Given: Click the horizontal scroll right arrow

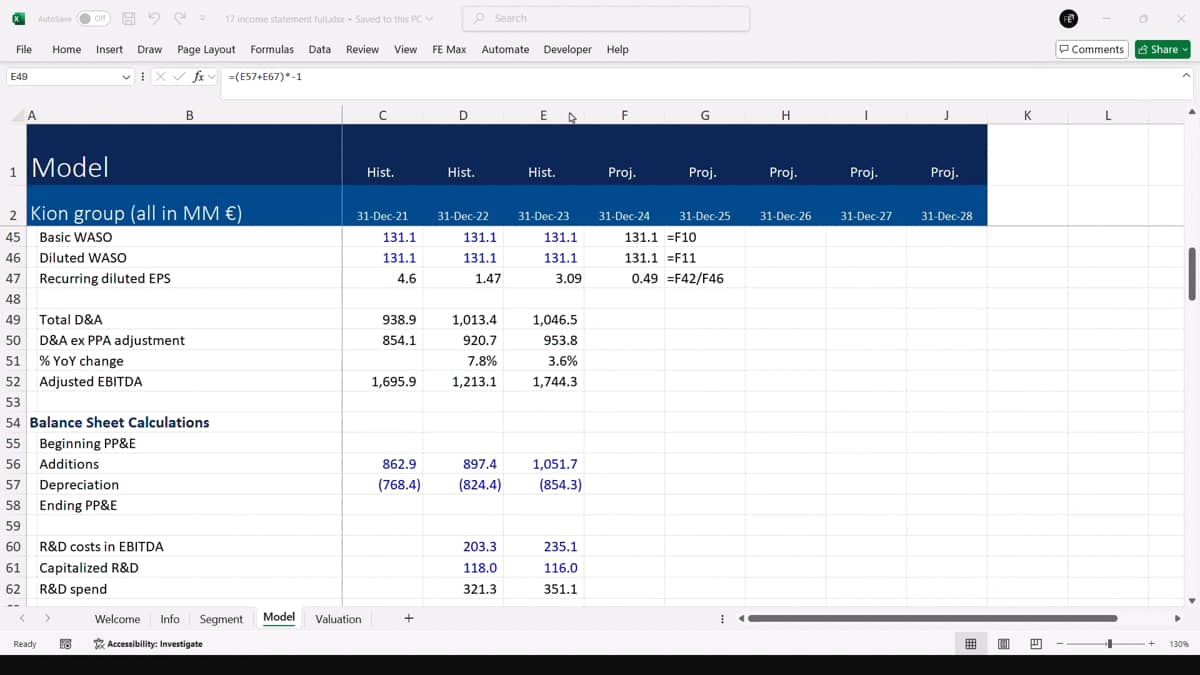Looking at the screenshot, I should pos(1177,618).
